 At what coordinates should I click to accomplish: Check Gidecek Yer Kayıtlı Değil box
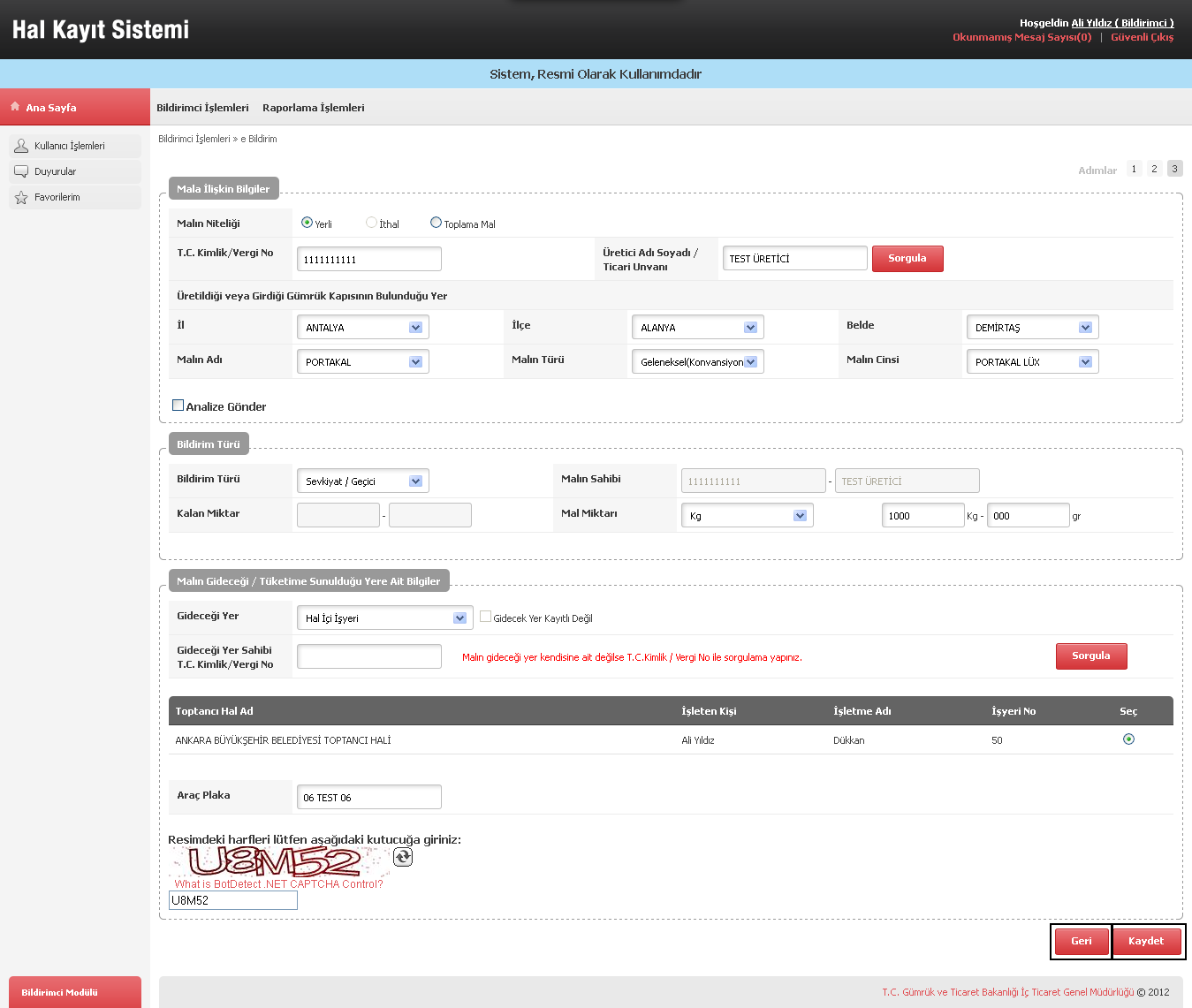pyautogui.click(x=485, y=617)
